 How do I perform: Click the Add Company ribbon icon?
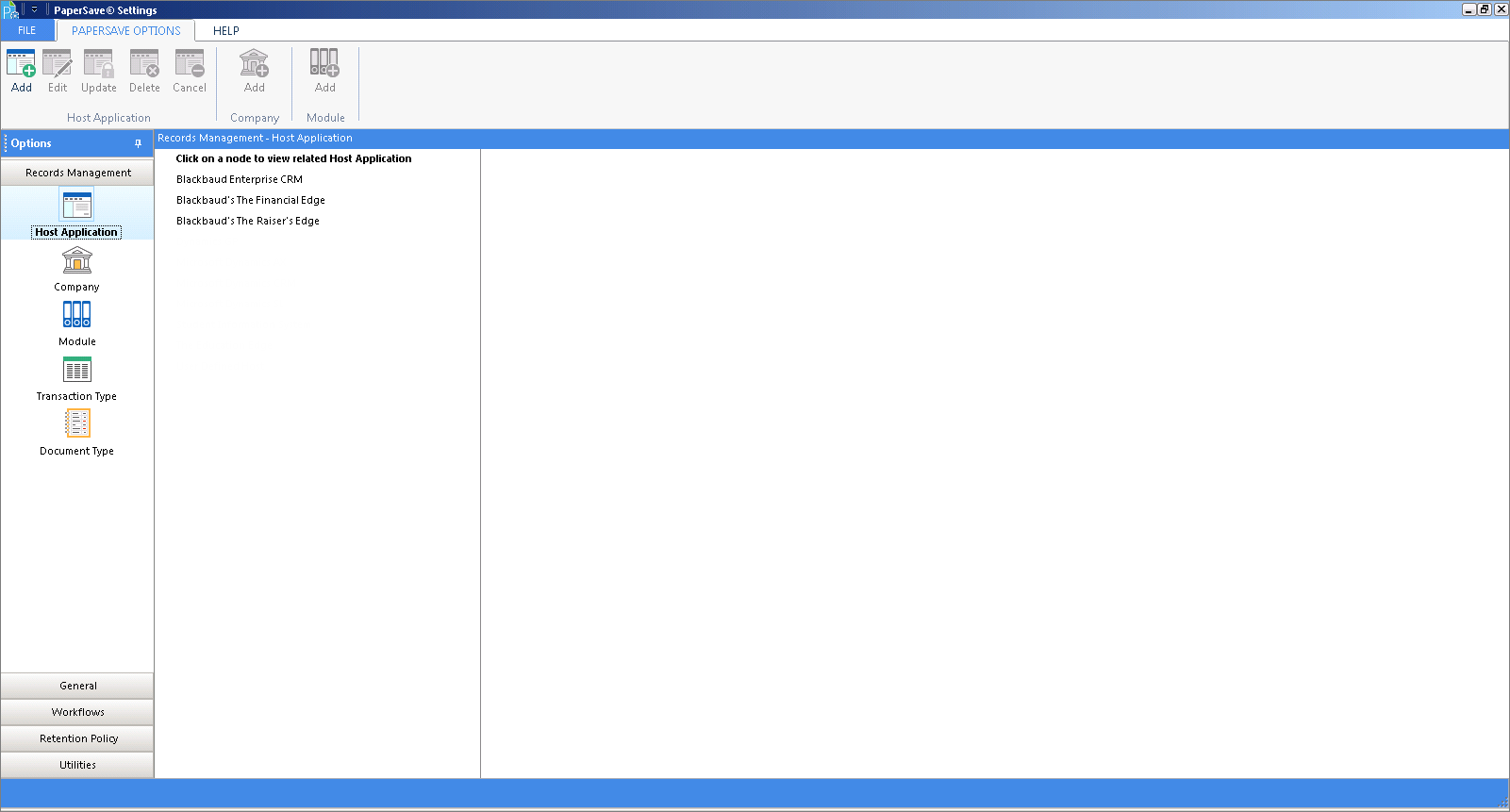pos(255,64)
